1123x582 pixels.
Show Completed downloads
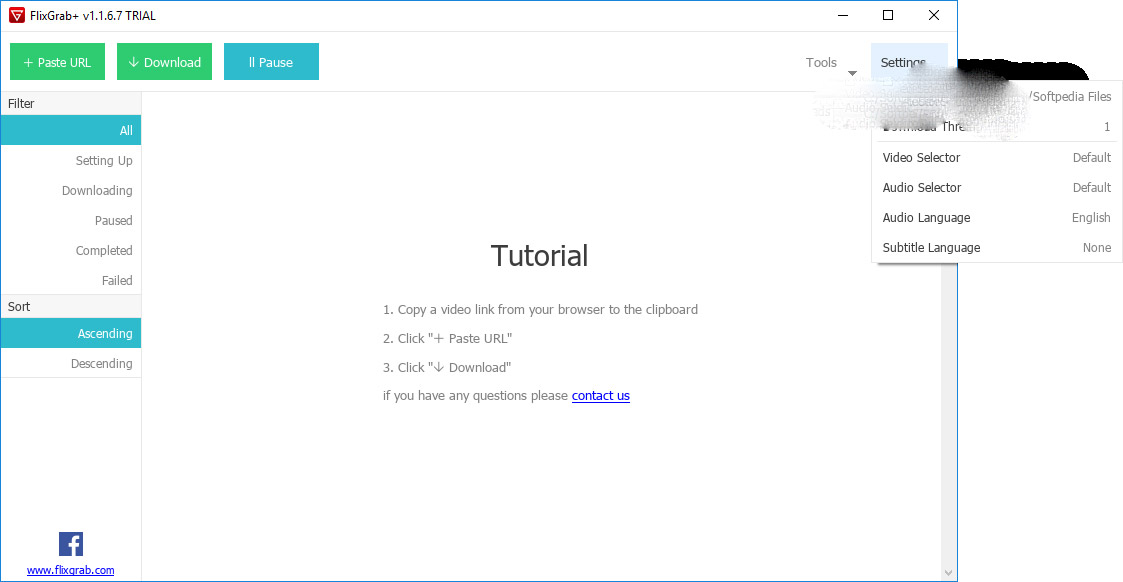pos(71,251)
